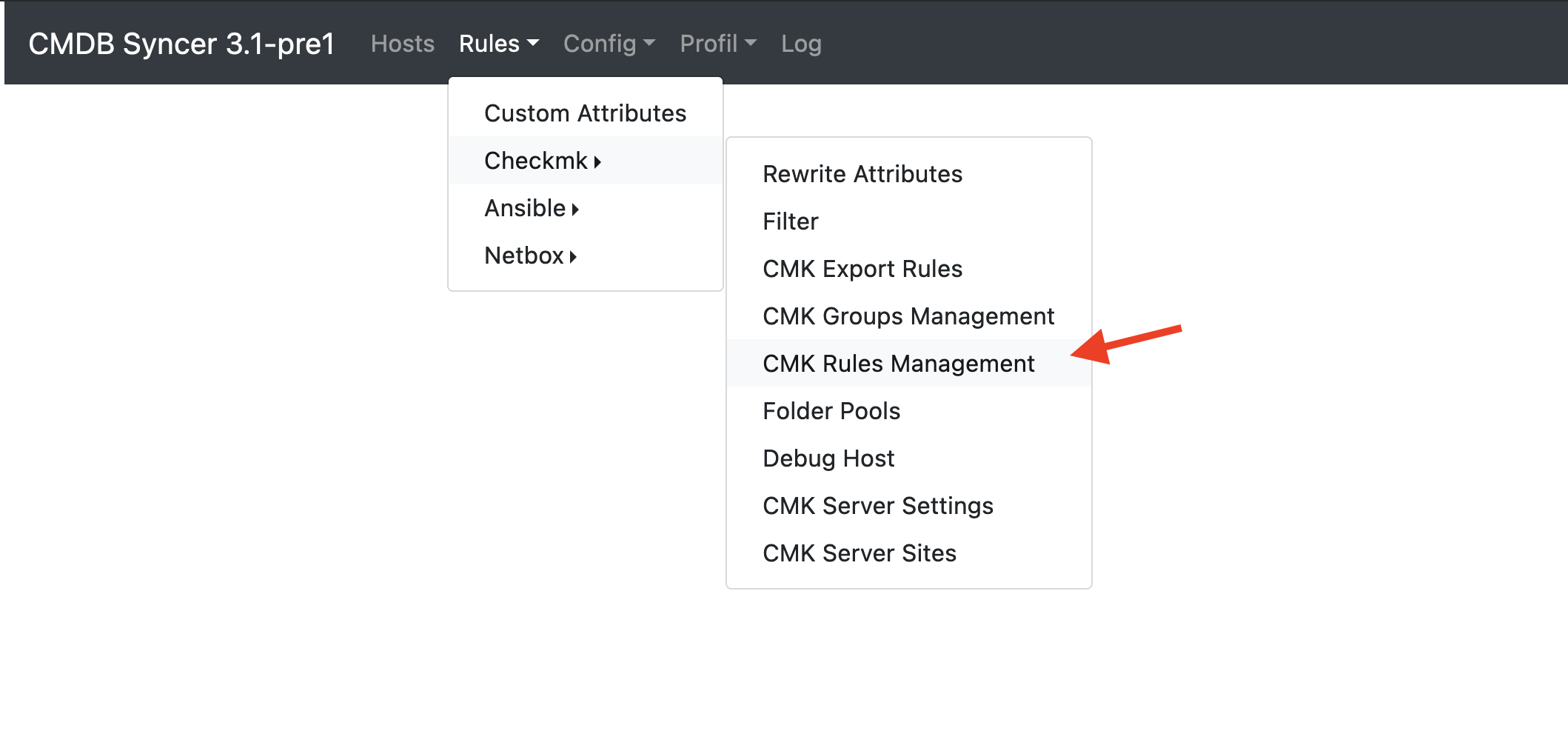Open CMK Rules Management

(899, 364)
